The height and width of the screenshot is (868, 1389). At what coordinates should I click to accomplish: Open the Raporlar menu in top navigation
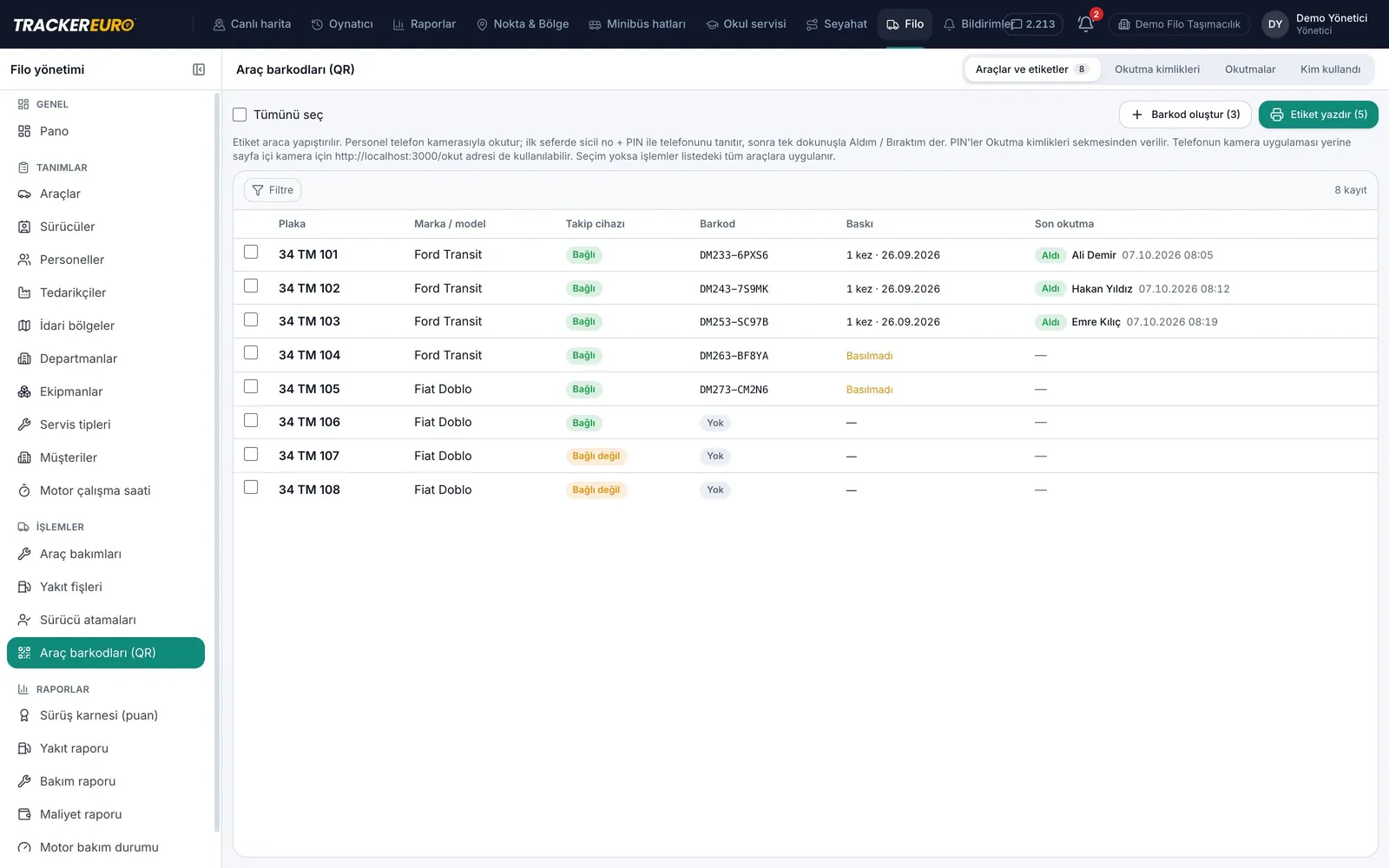(424, 24)
